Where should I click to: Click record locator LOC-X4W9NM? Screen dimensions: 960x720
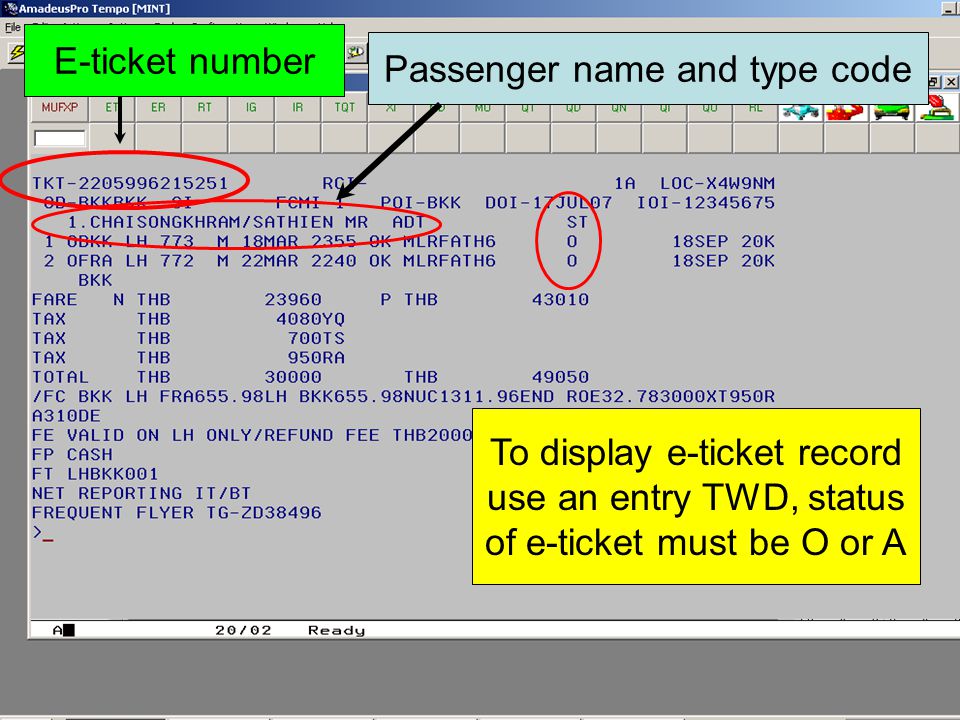718,183
